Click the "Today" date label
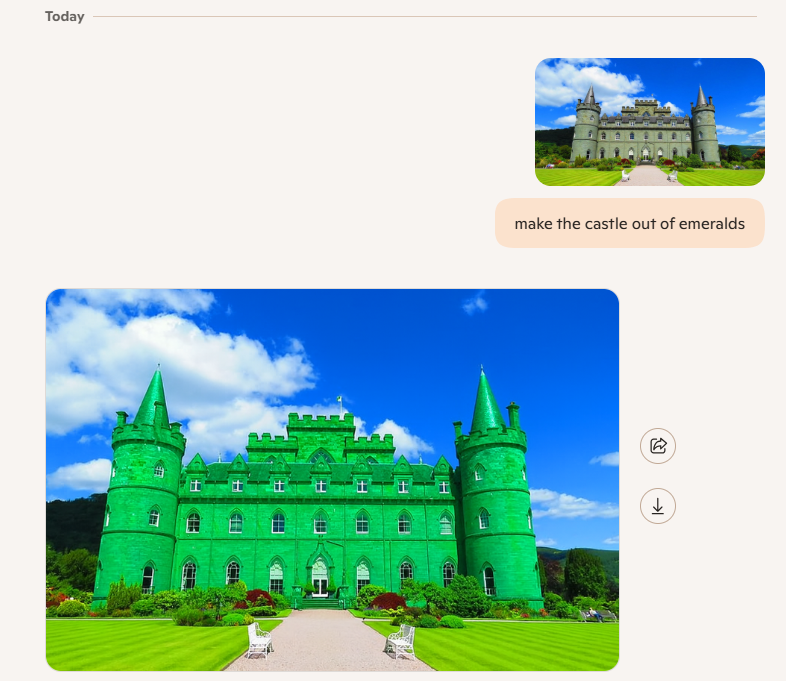Image resolution: width=786 pixels, height=681 pixels. [65, 16]
